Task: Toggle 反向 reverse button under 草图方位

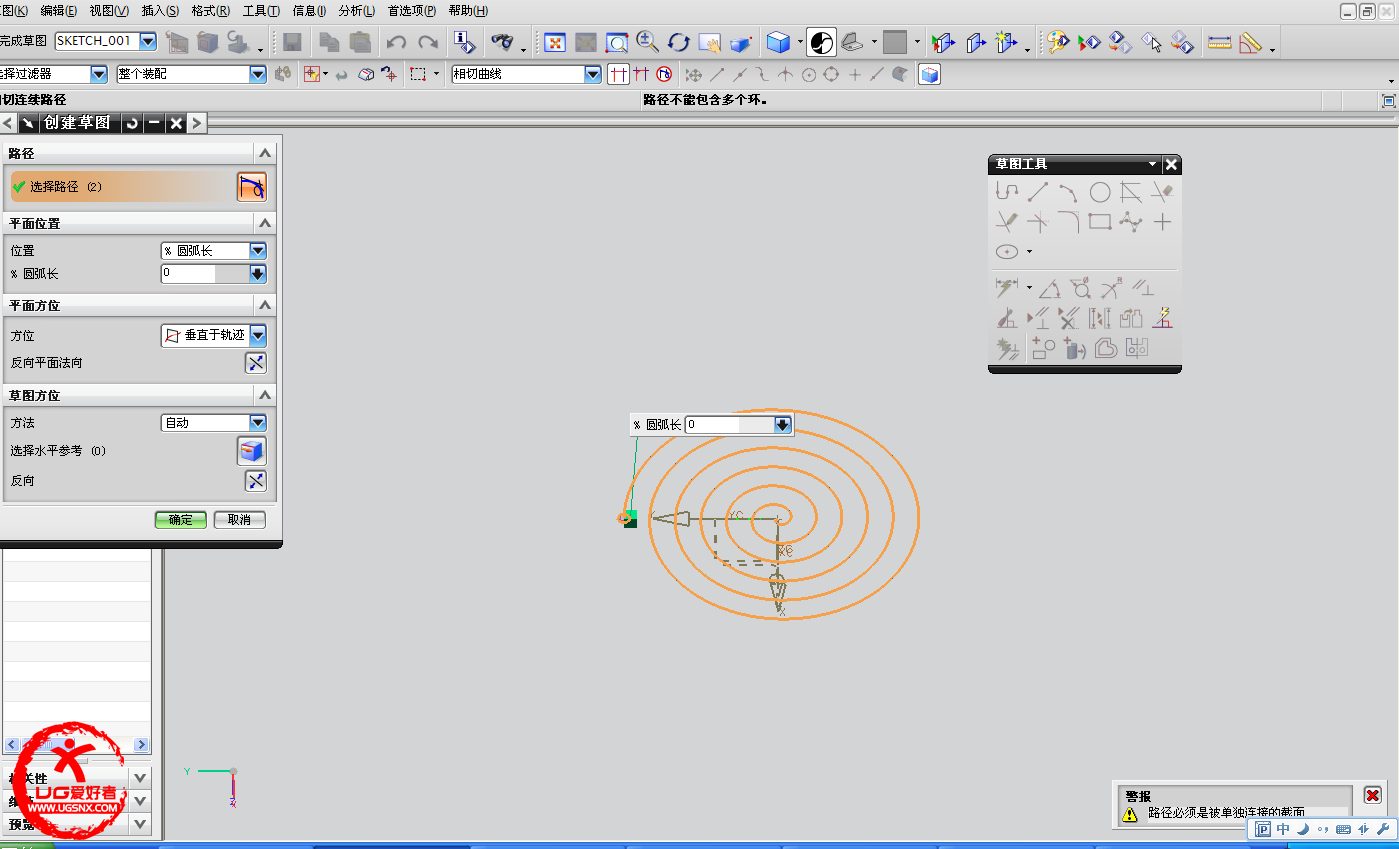Action: 256,481
